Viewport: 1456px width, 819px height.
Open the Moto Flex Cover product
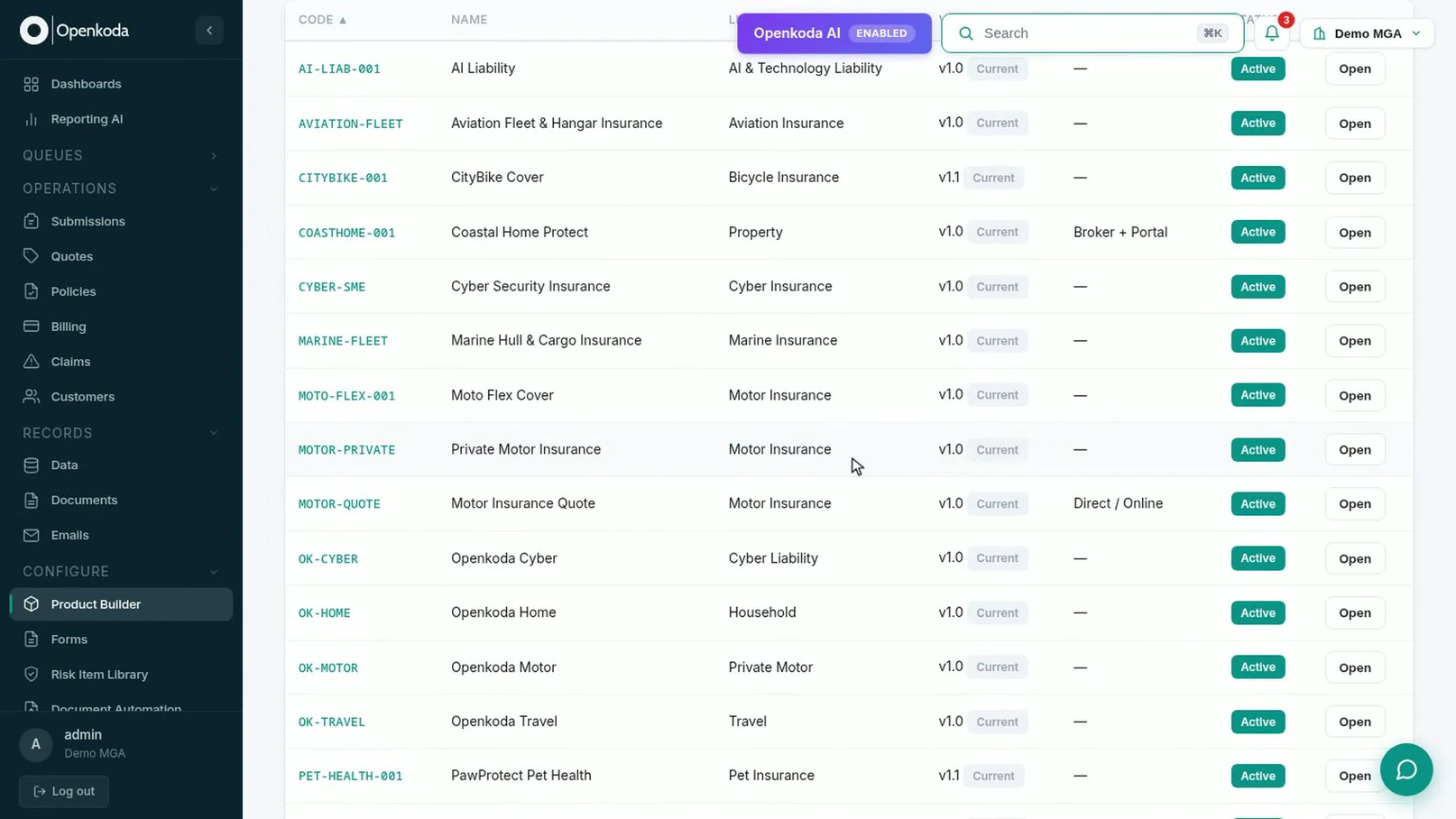coord(1355,396)
